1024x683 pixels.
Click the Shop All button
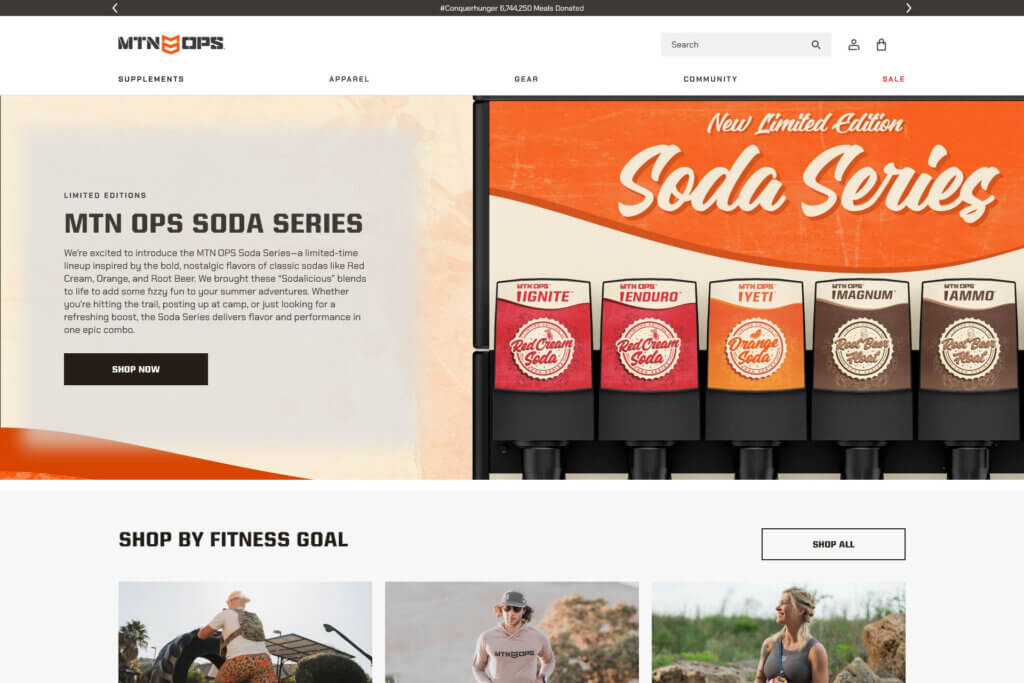coord(833,544)
